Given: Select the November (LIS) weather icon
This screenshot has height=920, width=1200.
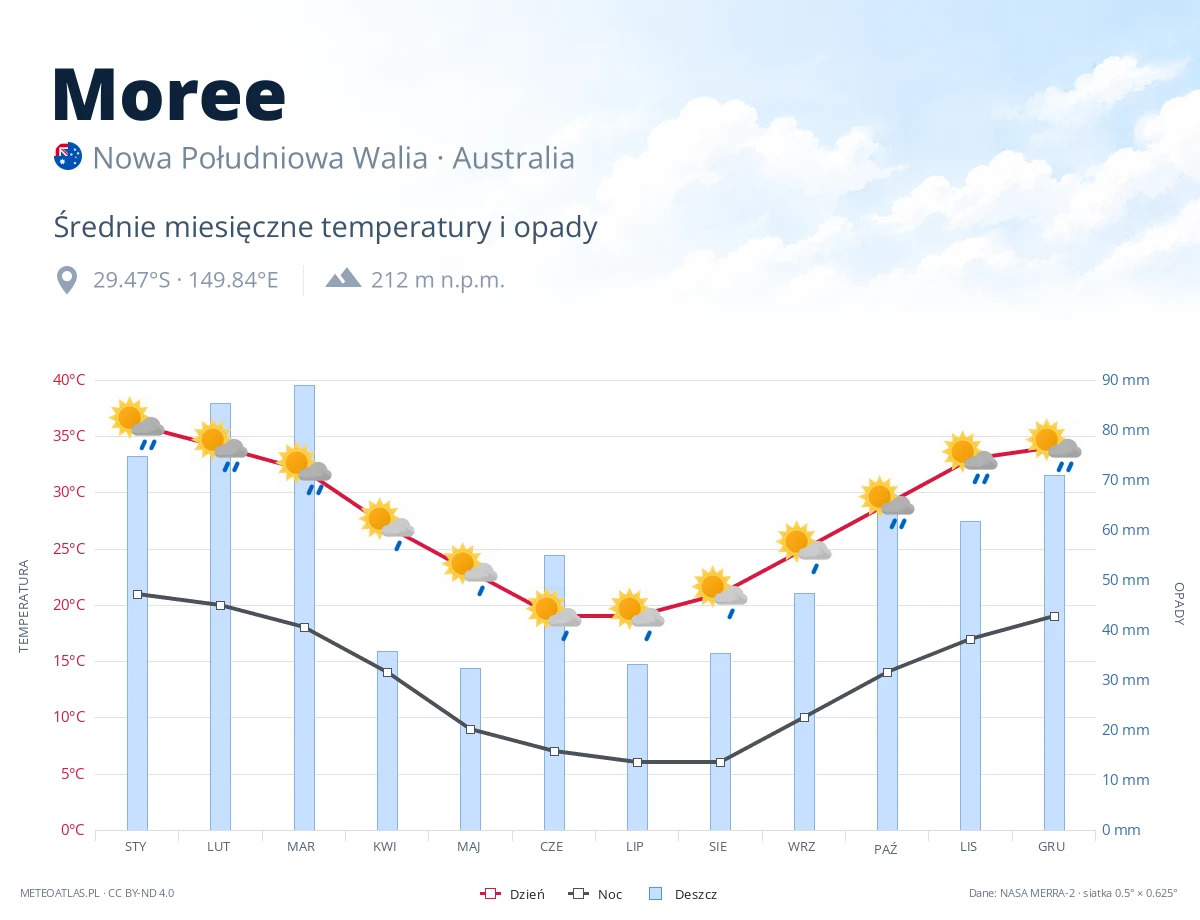Looking at the screenshot, I should tap(970, 457).
